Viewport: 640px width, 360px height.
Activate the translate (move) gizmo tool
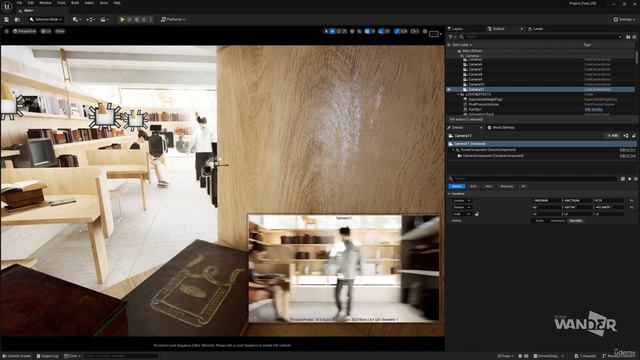tap(333, 31)
